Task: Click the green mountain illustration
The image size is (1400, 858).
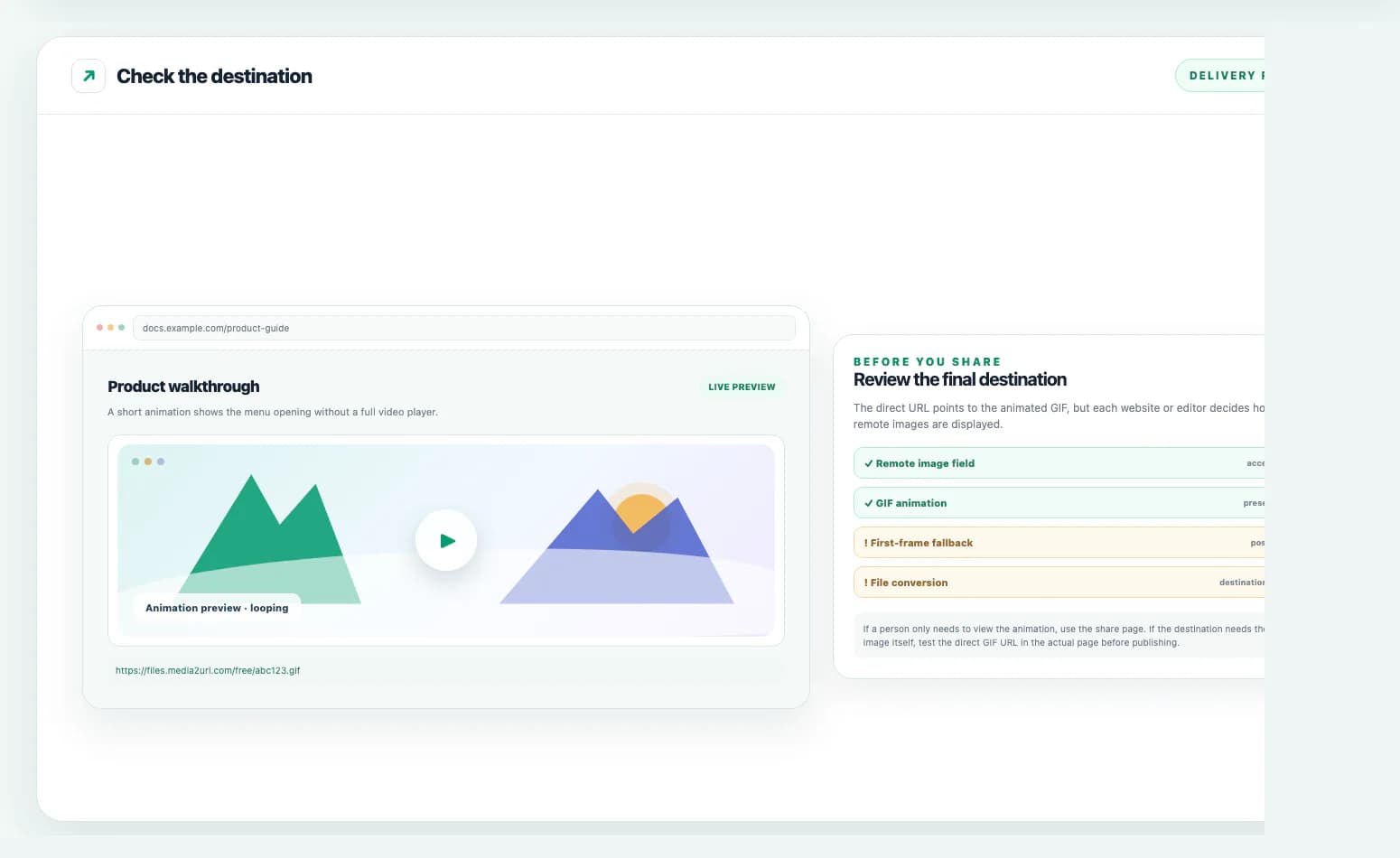Action: click(x=269, y=539)
